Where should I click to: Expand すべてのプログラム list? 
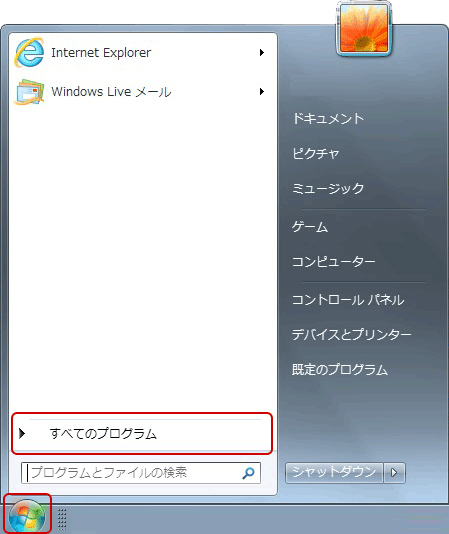(x=142, y=434)
